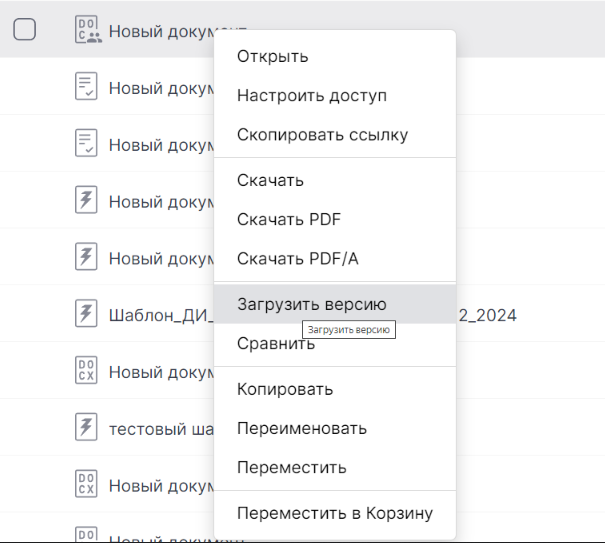Open the file named Шаблон_ДИ_

tap(161, 315)
